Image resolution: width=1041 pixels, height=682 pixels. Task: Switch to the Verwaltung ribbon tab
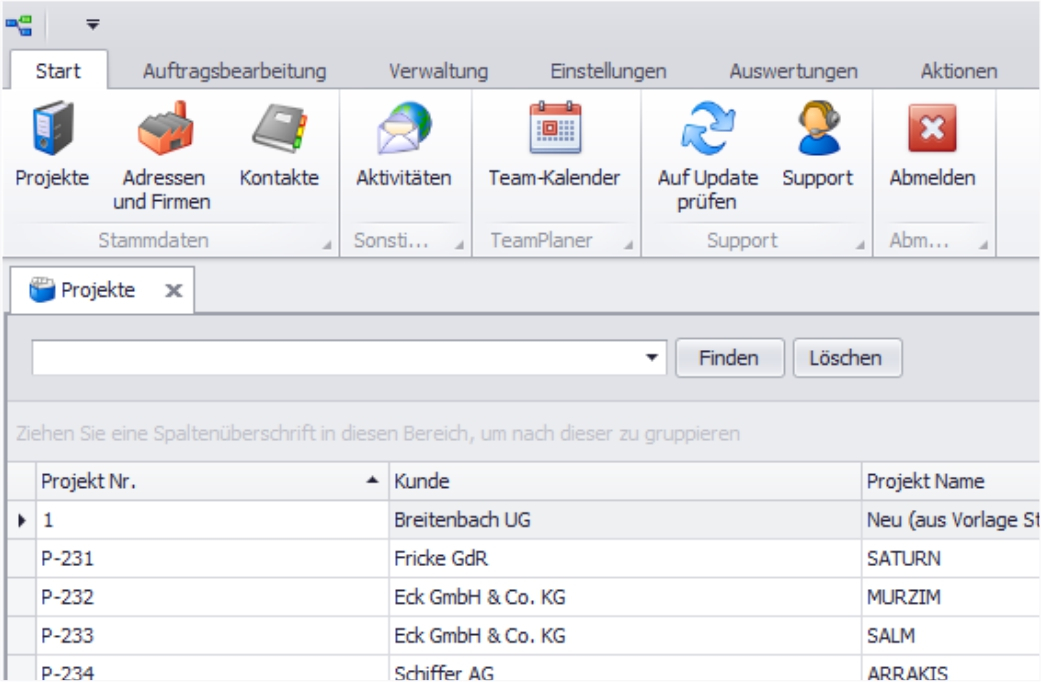tap(438, 71)
